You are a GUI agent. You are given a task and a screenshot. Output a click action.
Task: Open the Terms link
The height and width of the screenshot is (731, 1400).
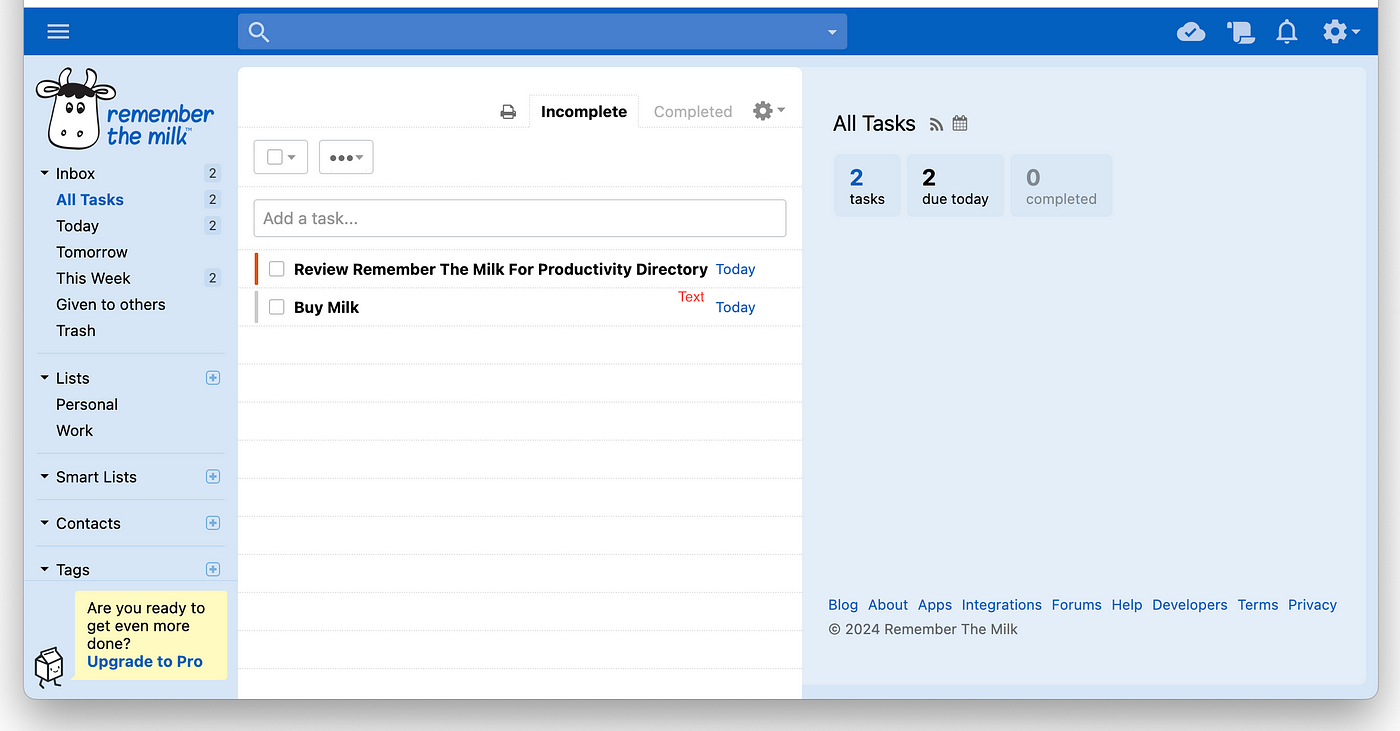tap(1258, 605)
